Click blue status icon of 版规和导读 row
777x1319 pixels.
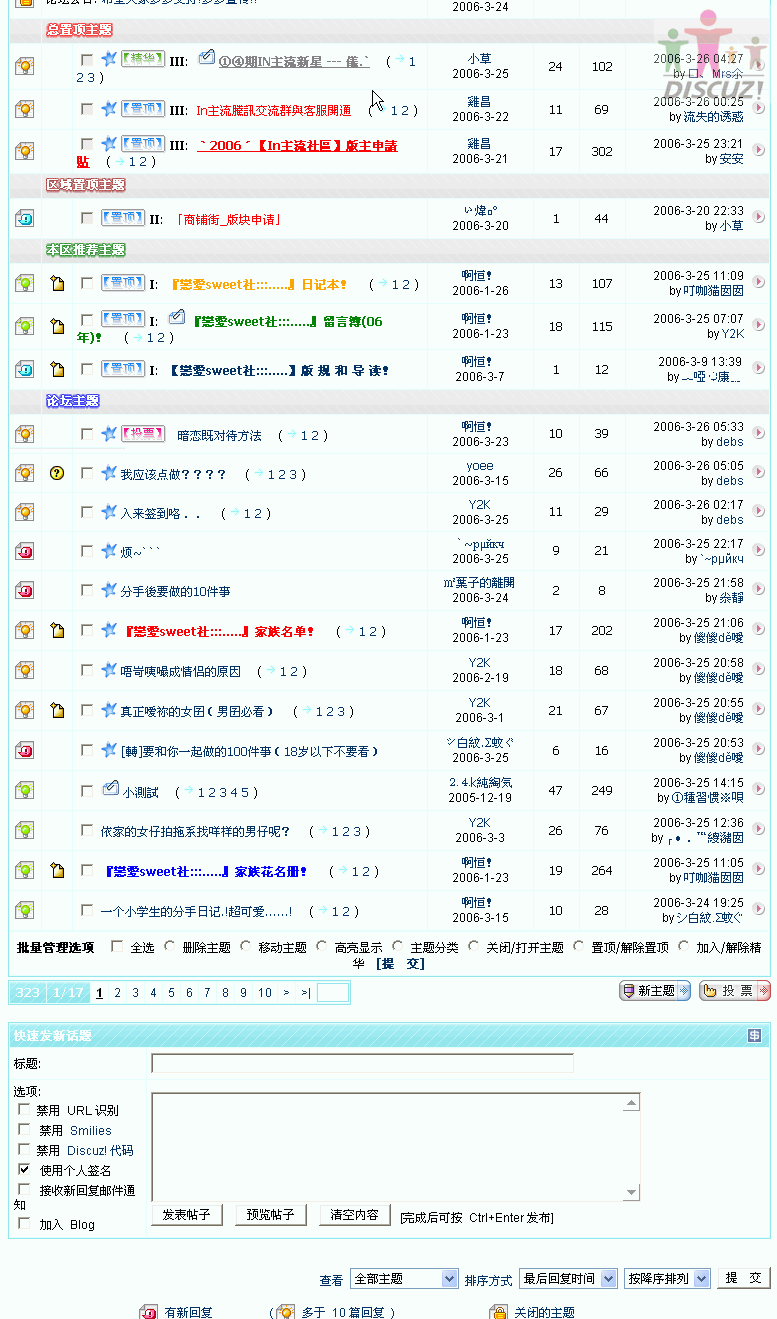tap(25, 369)
